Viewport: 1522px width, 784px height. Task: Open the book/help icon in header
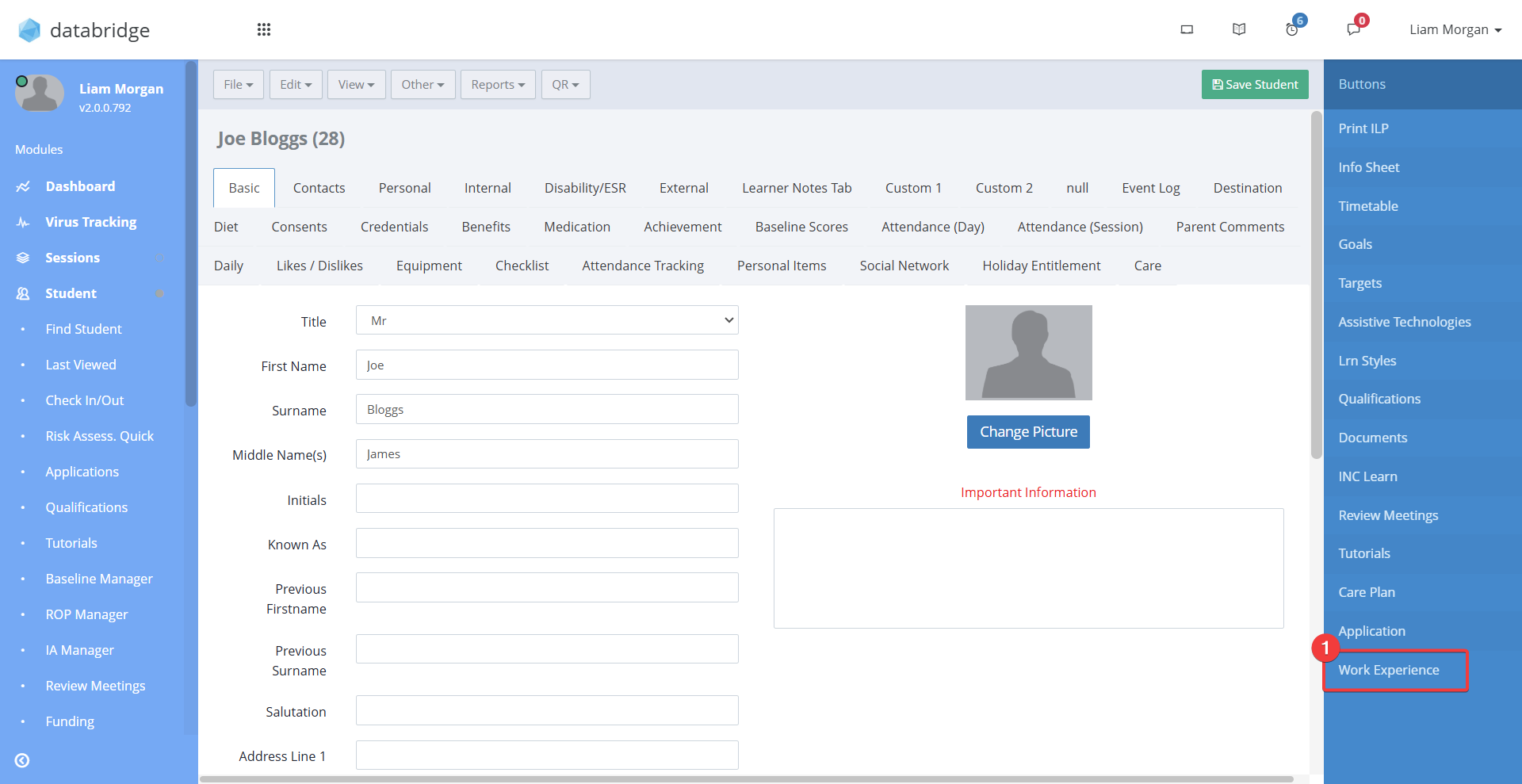pyautogui.click(x=1239, y=29)
